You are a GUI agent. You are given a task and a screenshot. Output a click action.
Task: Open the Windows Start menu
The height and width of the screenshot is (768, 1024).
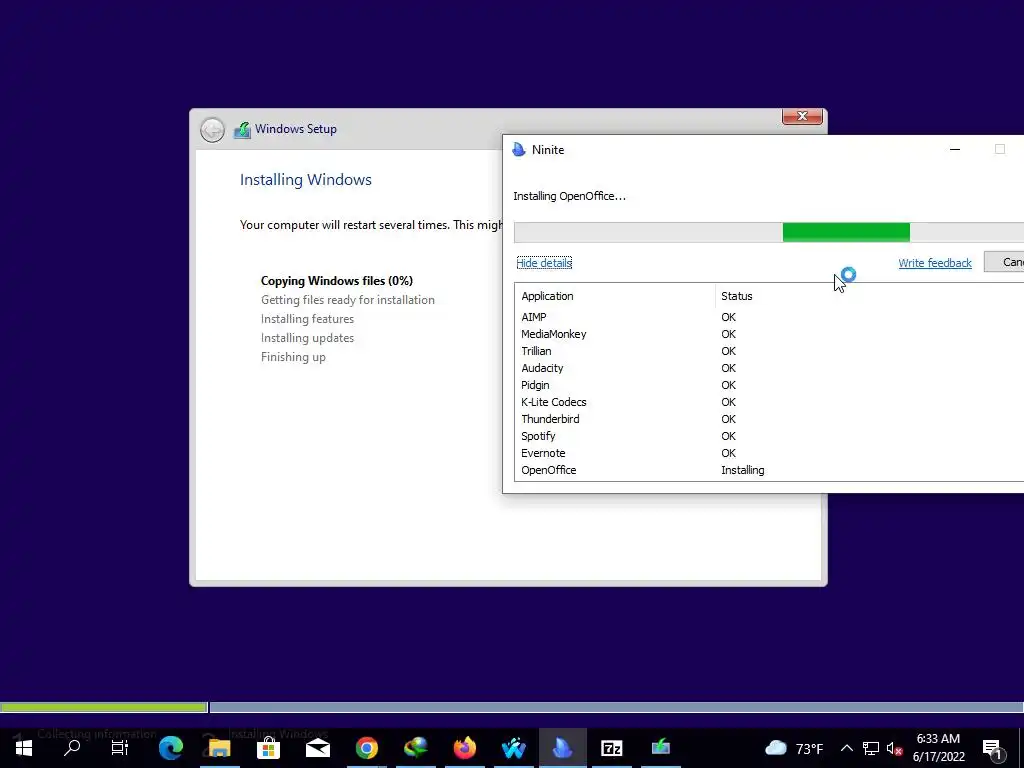(x=24, y=748)
